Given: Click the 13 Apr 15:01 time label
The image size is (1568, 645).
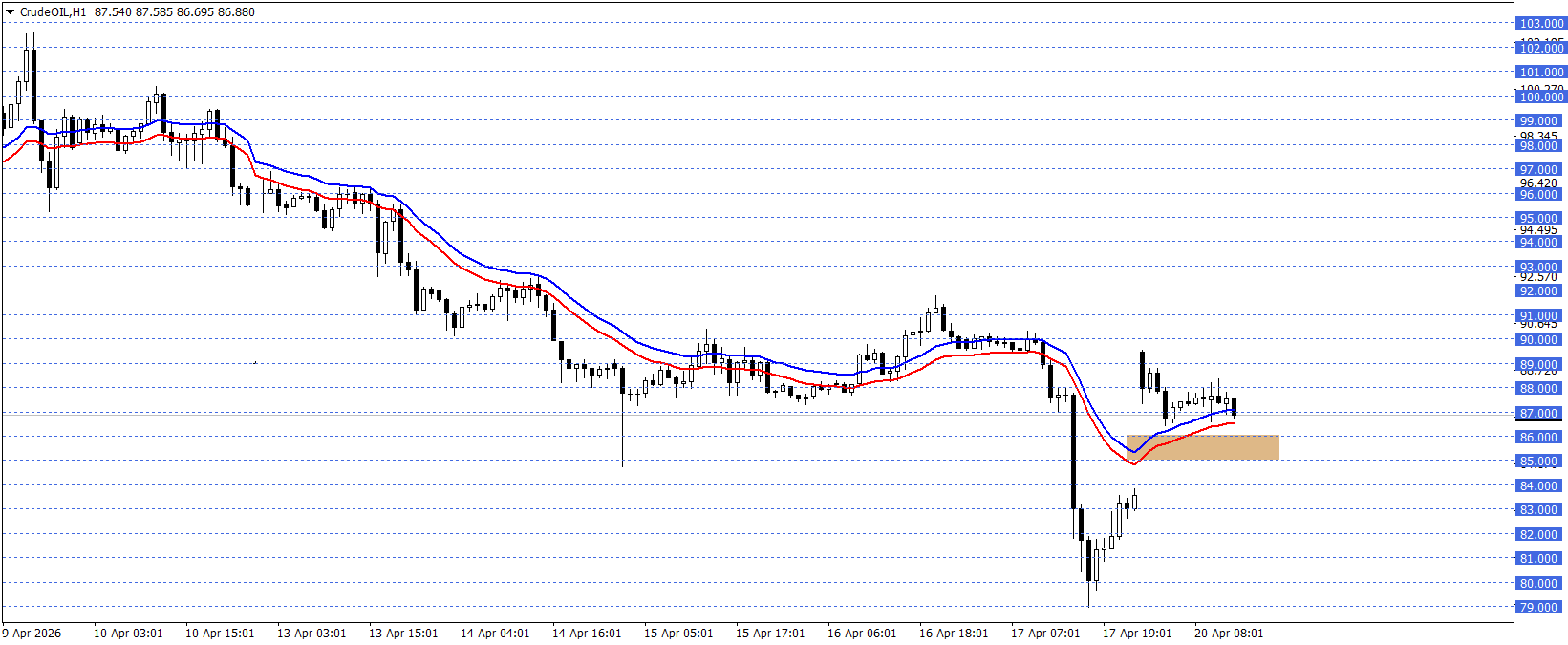Looking at the screenshot, I should point(403,634).
